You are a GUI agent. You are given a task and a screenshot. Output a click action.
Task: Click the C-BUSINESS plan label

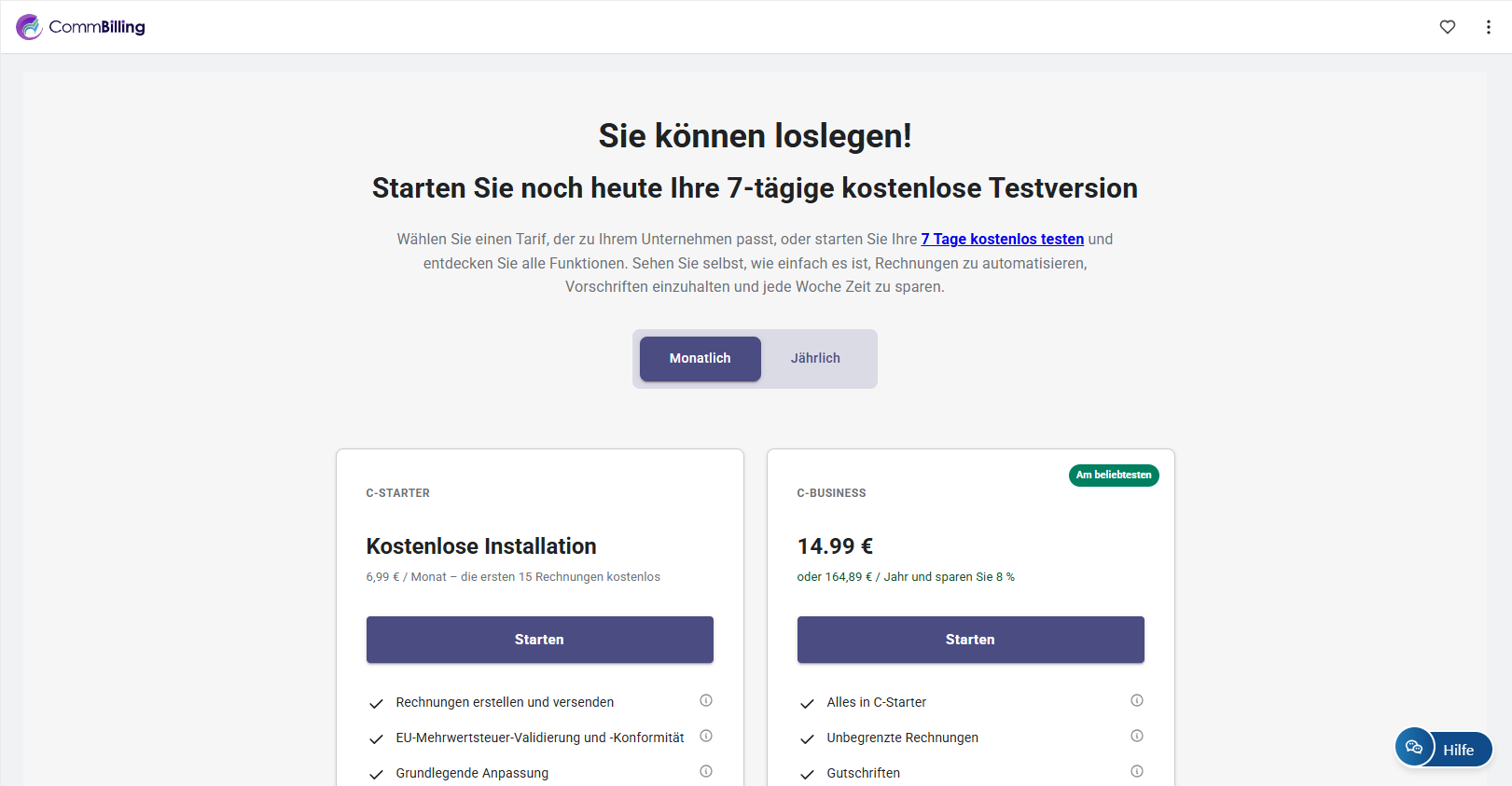pyautogui.click(x=831, y=493)
